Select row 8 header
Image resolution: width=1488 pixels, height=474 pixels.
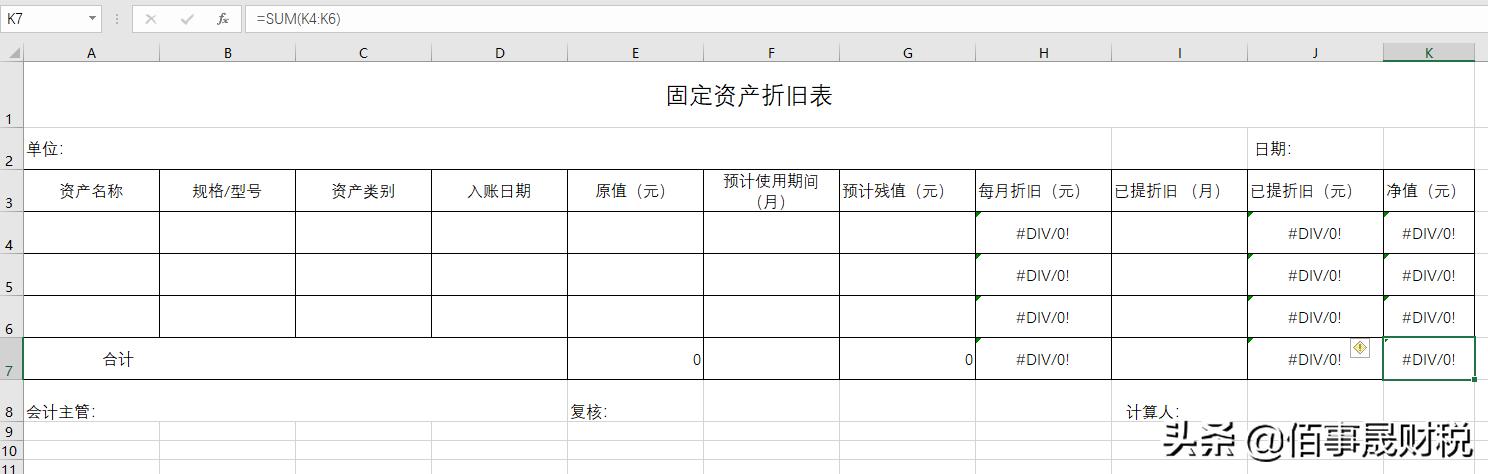click(11, 401)
